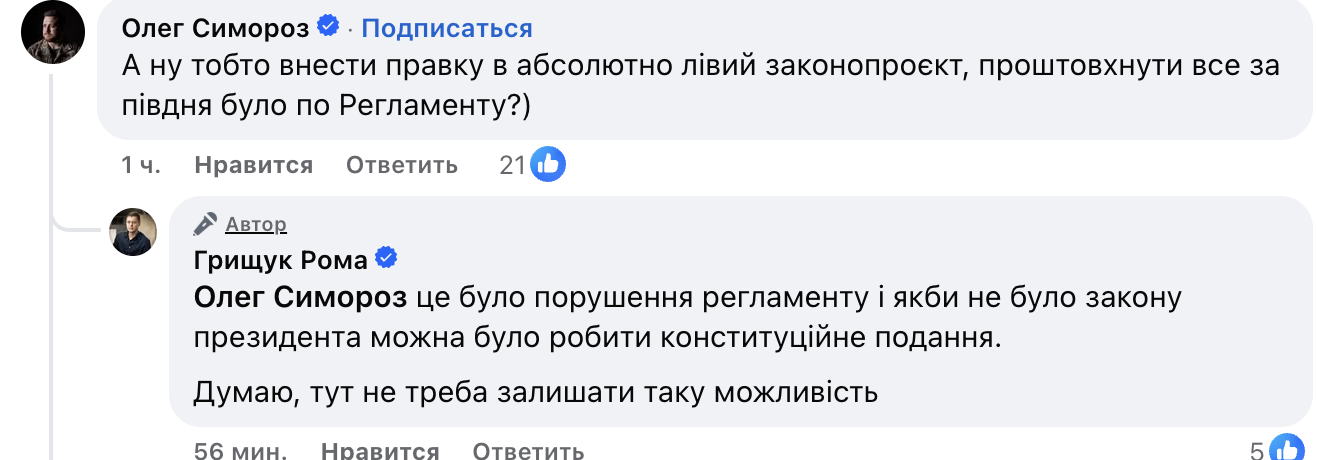1318x460 pixels.
Task: View the 5 reactions count on the reply
Action: tap(1257, 449)
